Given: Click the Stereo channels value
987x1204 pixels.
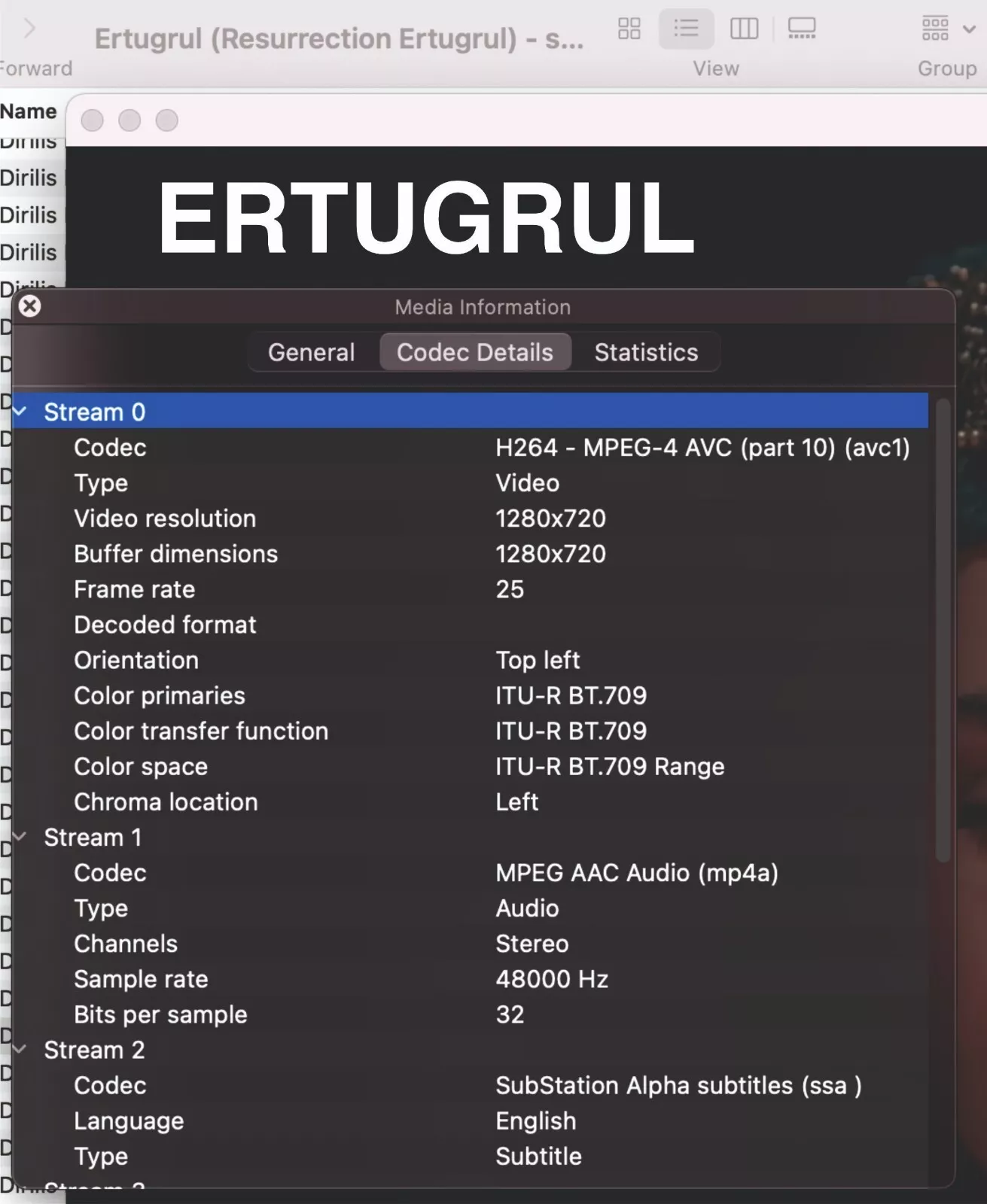Looking at the screenshot, I should coord(532,944).
